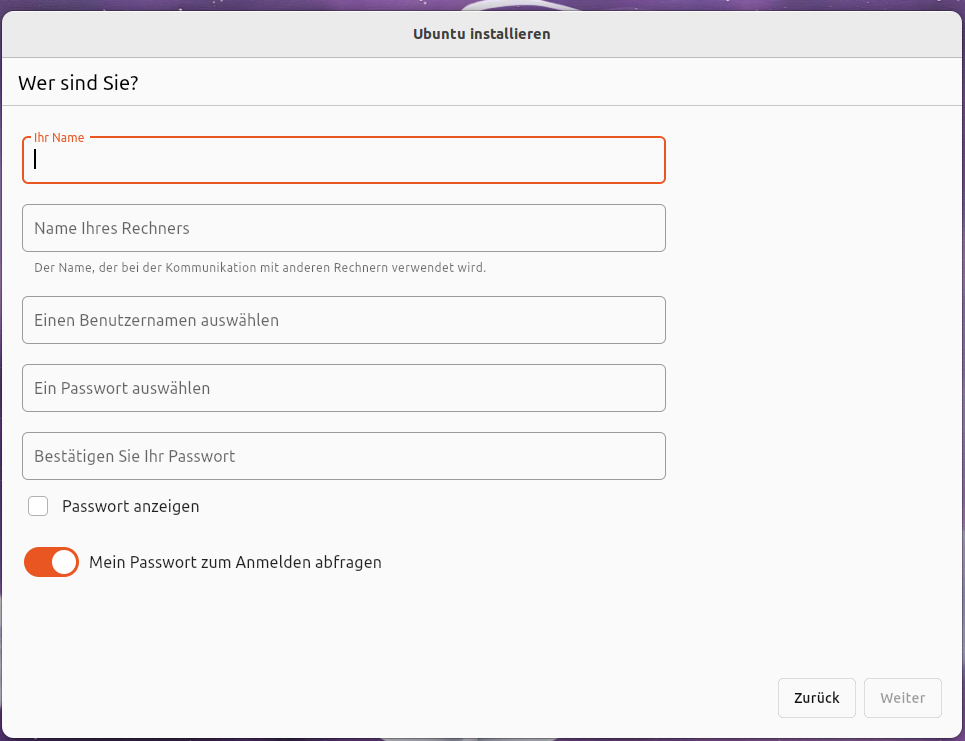
Task: Click the 'Ubuntu installieren' title bar
Action: (x=481, y=34)
